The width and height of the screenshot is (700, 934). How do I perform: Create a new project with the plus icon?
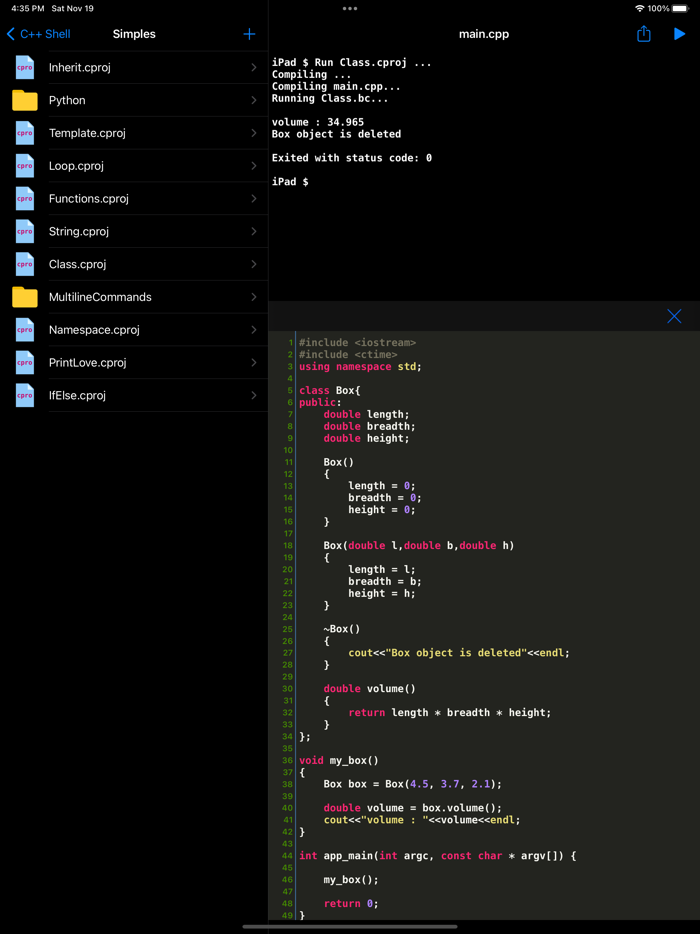pyautogui.click(x=248, y=33)
